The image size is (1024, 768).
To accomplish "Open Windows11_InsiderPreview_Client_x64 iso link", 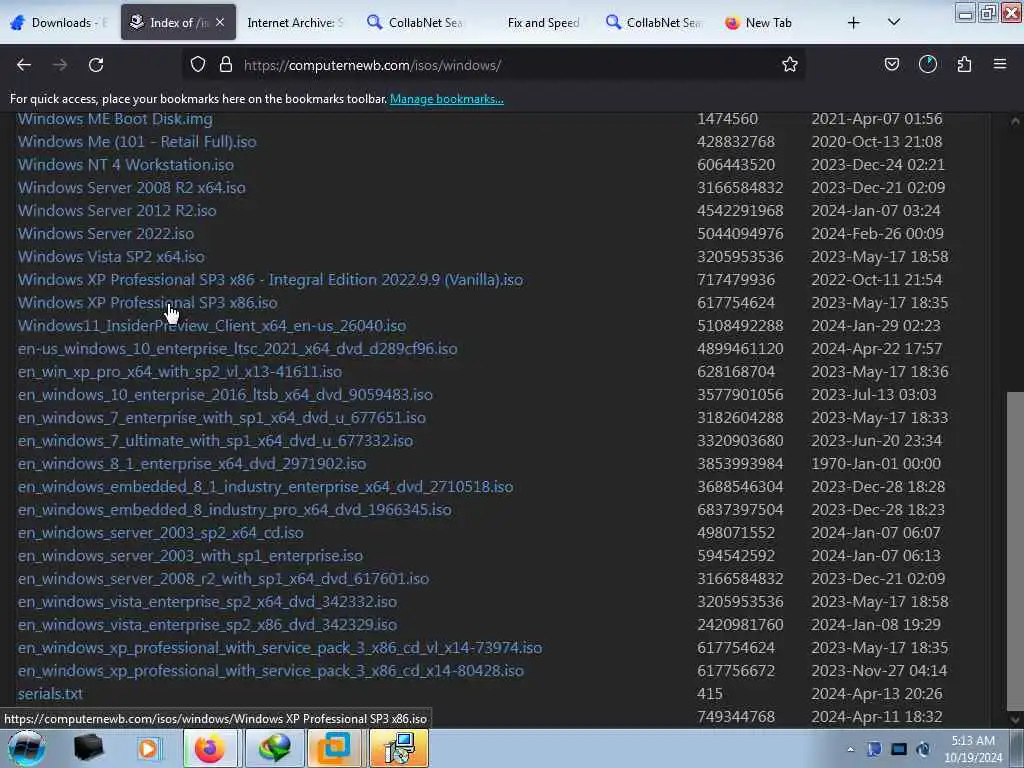I will (212, 325).
